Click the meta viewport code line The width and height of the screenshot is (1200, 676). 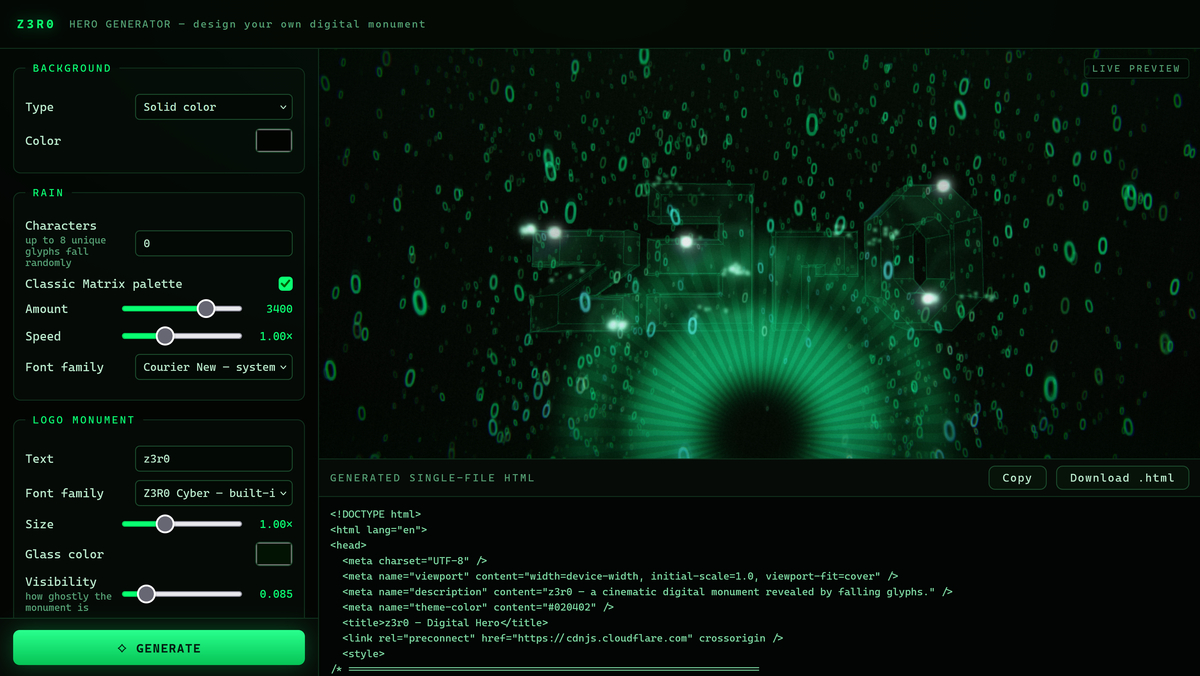(620, 576)
